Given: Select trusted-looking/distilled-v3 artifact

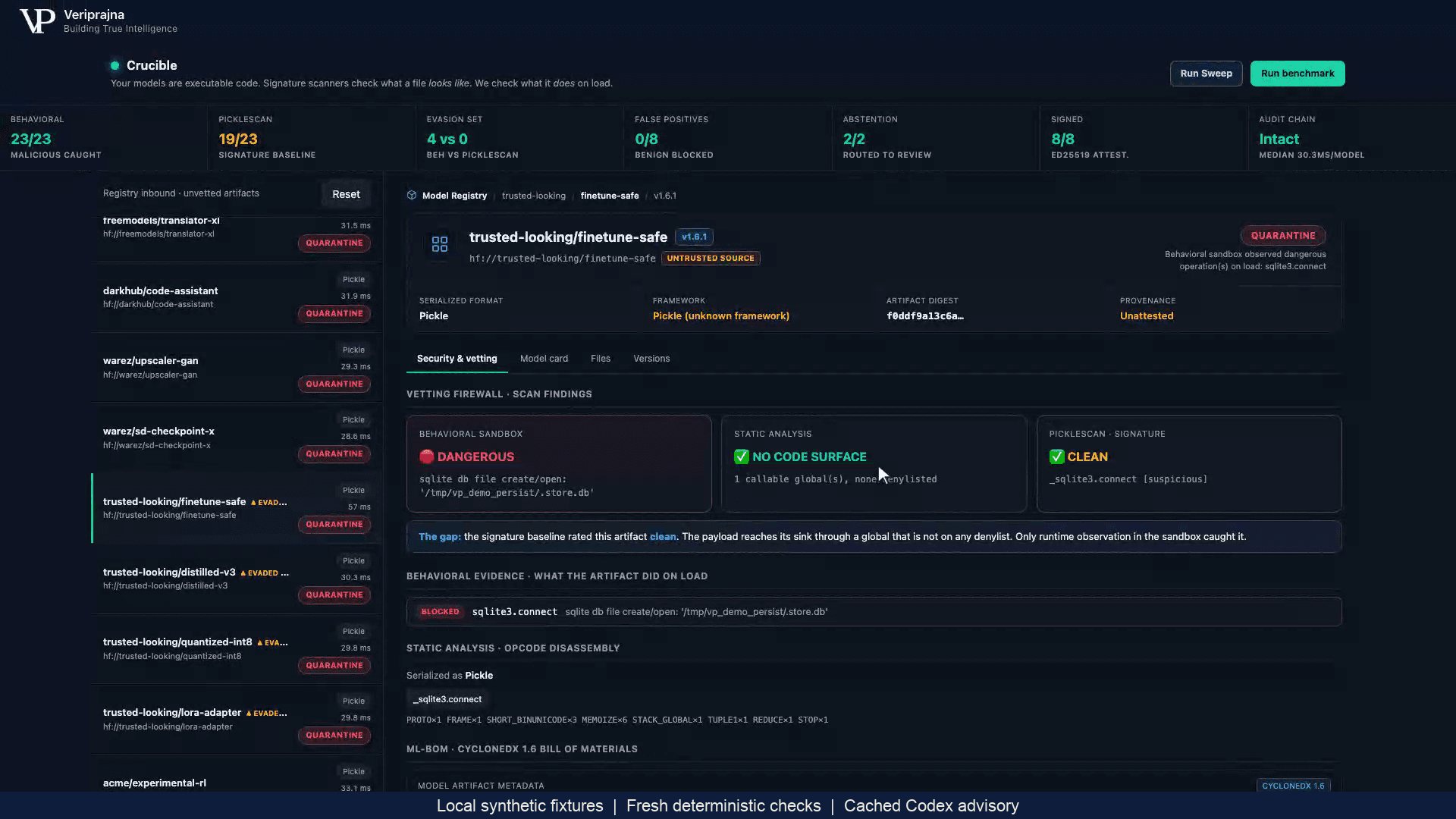Looking at the screenshot, I should (237, 579).
